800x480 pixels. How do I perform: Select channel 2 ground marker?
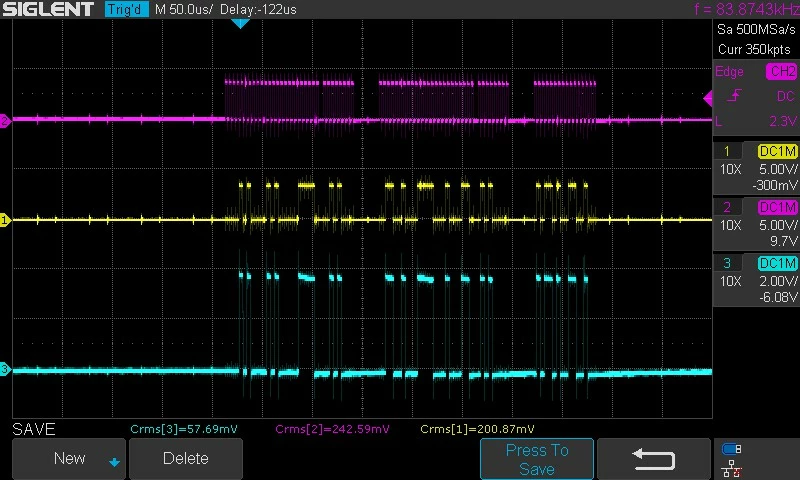click(5, 121)
